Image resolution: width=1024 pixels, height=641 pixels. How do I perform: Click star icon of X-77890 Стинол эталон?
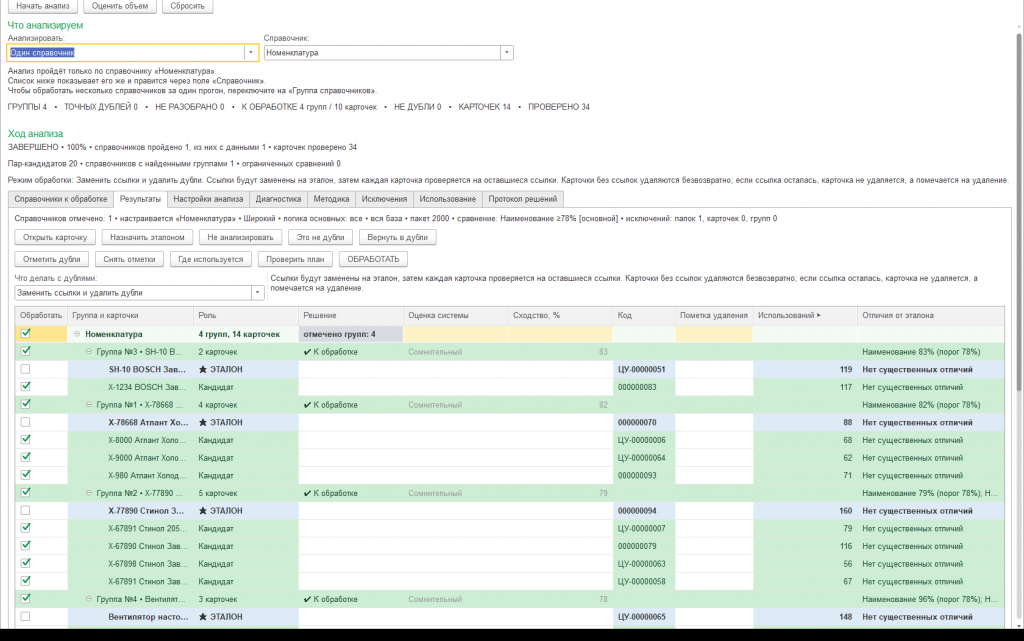click(x=203, y=511)
